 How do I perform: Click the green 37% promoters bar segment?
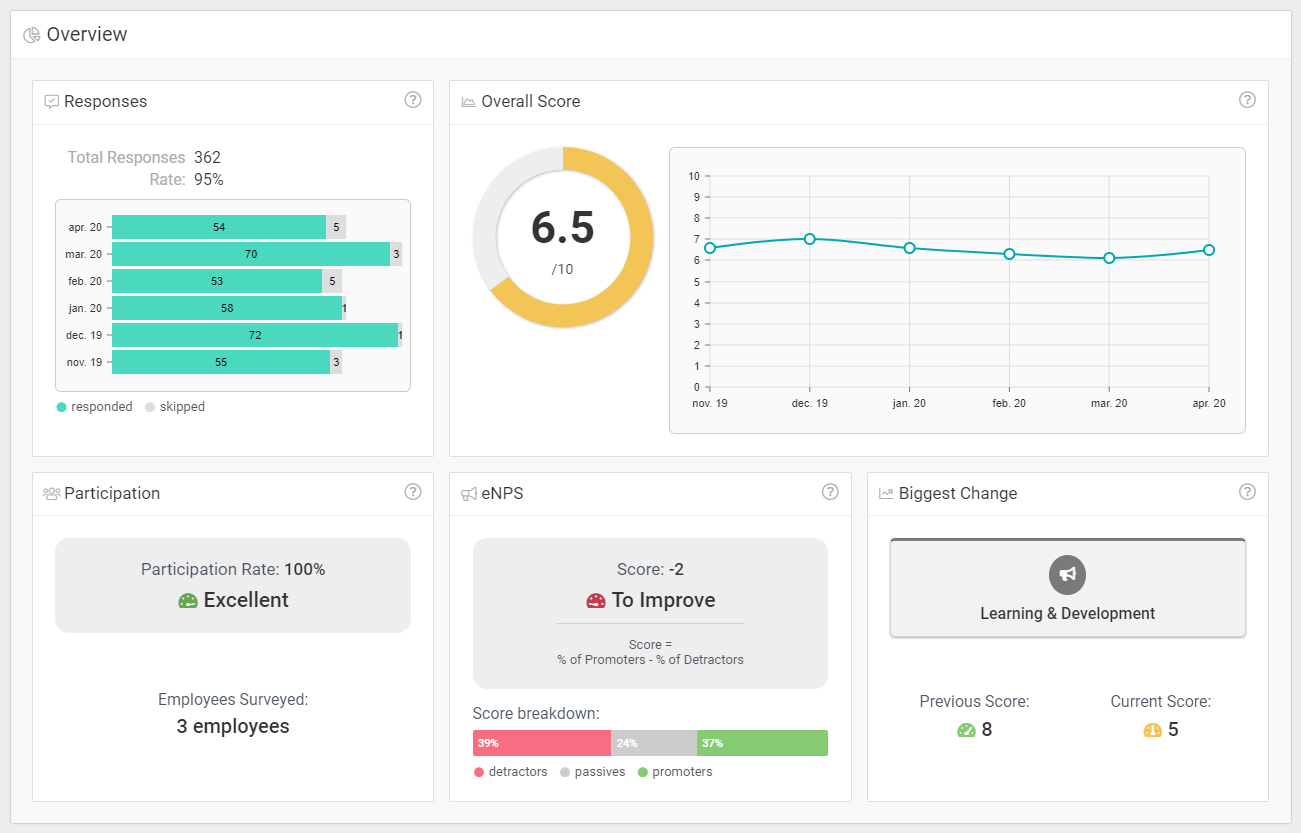point(762,743)
